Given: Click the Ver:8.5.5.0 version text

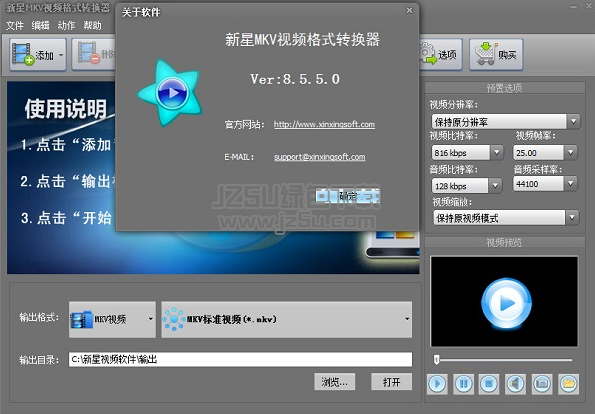Looking at the screenshot, I should coord(295,79).
